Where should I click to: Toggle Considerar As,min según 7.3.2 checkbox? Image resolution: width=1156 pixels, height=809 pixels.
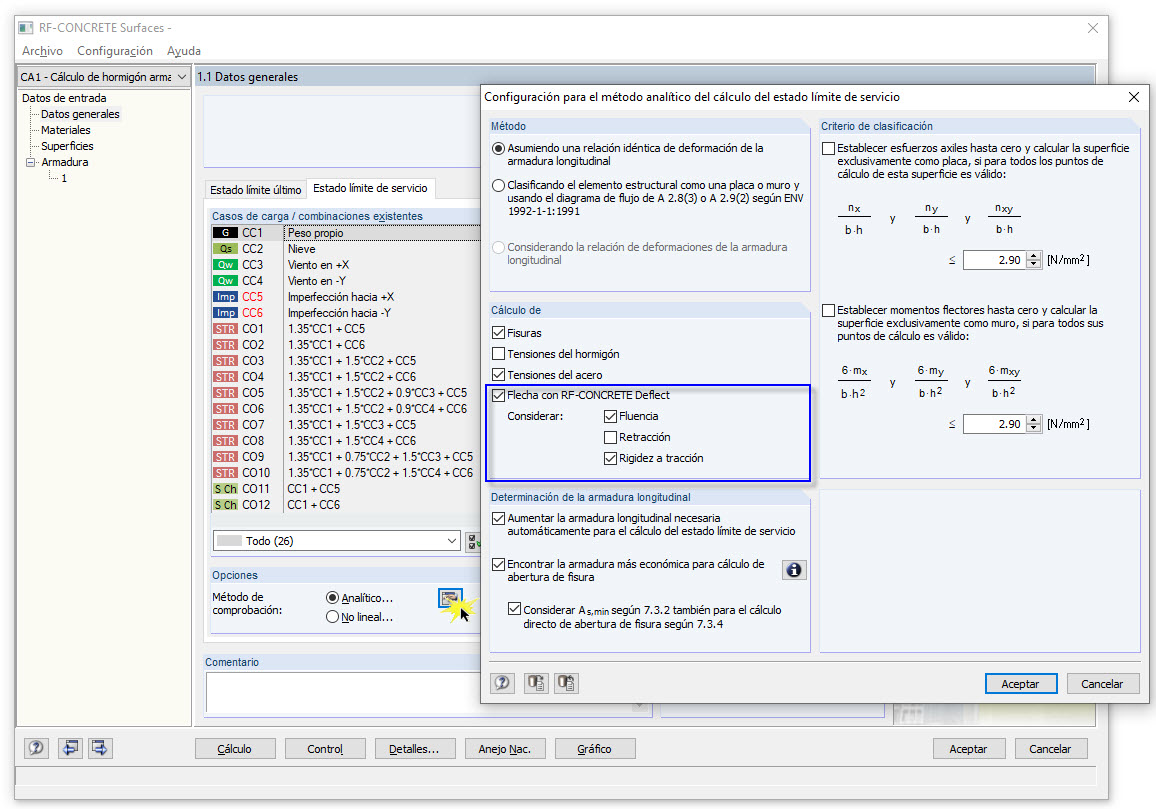pyautogui.click(x=515, y=609)
